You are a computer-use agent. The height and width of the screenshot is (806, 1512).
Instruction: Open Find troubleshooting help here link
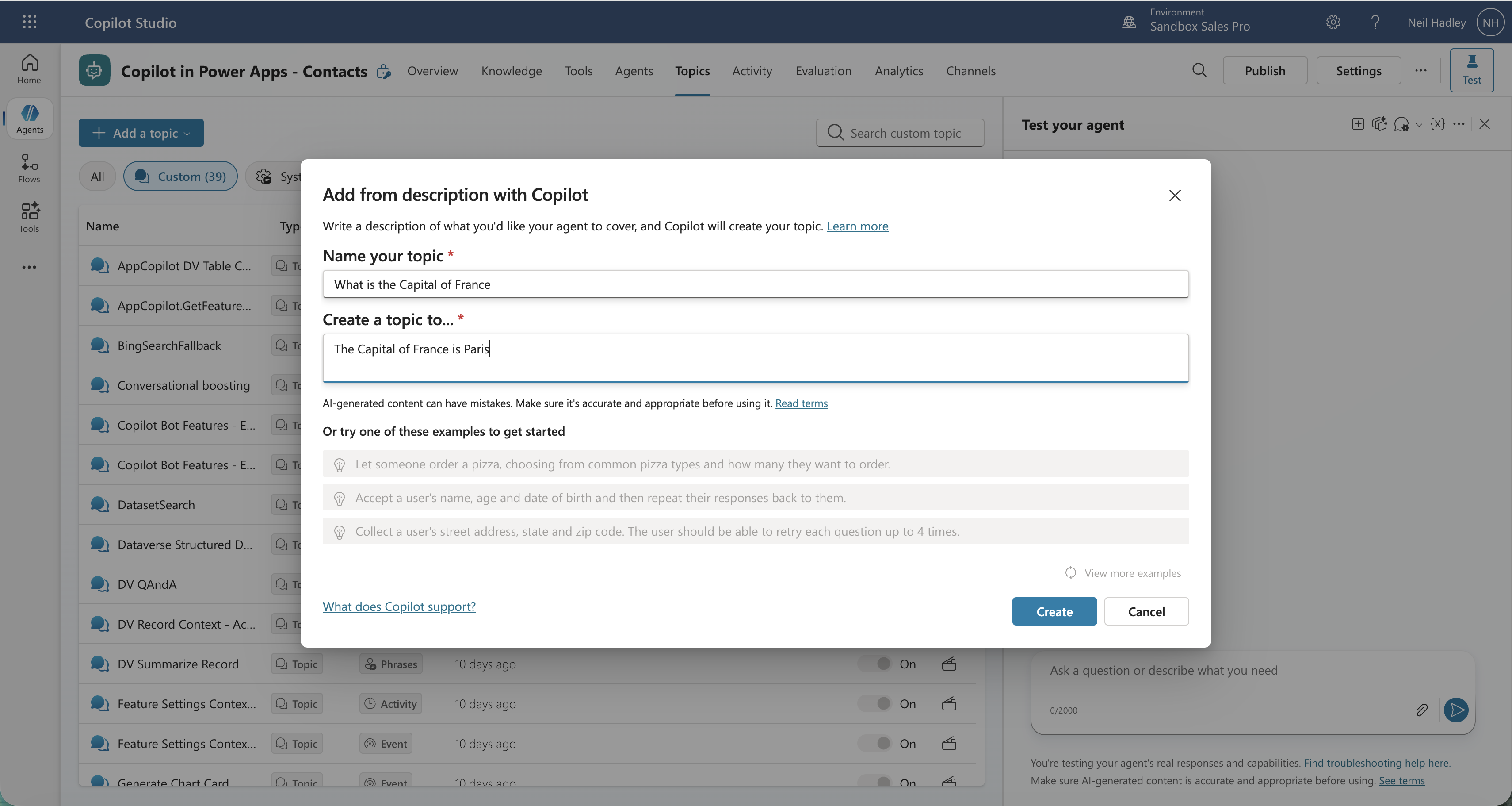(1377, 763)
